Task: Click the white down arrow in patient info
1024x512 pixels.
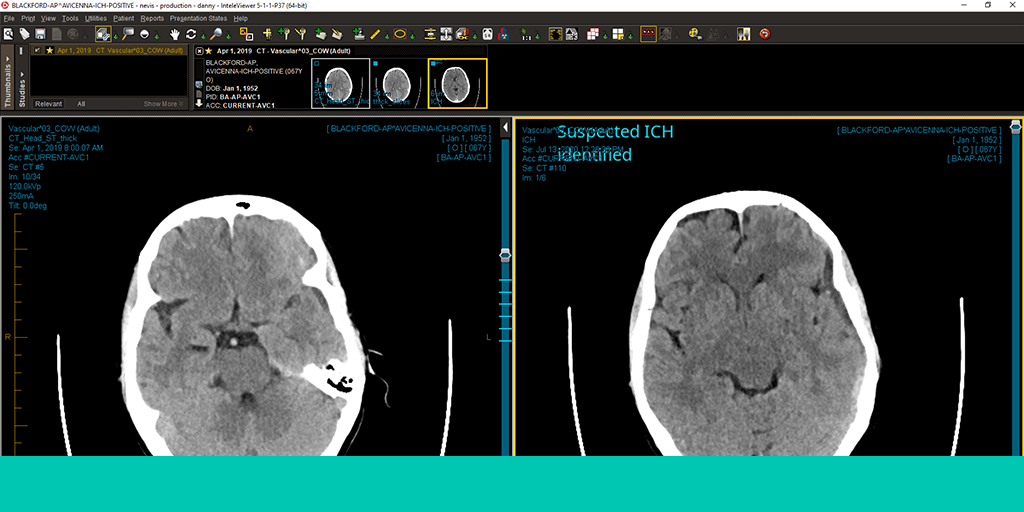Action: (x=199, y=103)
